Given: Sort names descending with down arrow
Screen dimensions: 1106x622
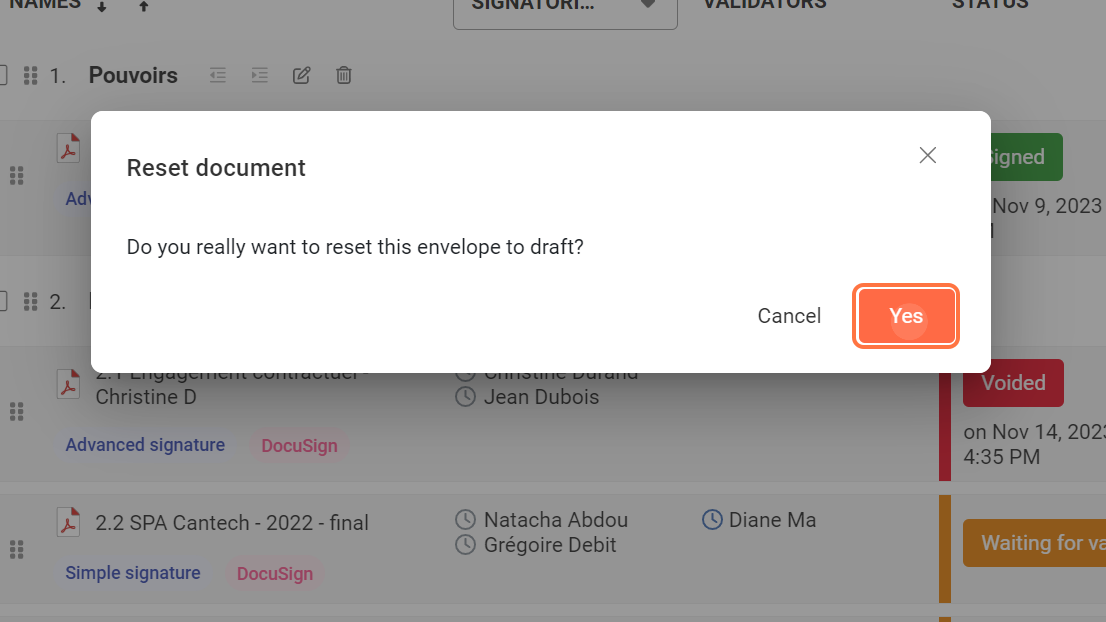Looking at the screenshot, I should [101, 7].
